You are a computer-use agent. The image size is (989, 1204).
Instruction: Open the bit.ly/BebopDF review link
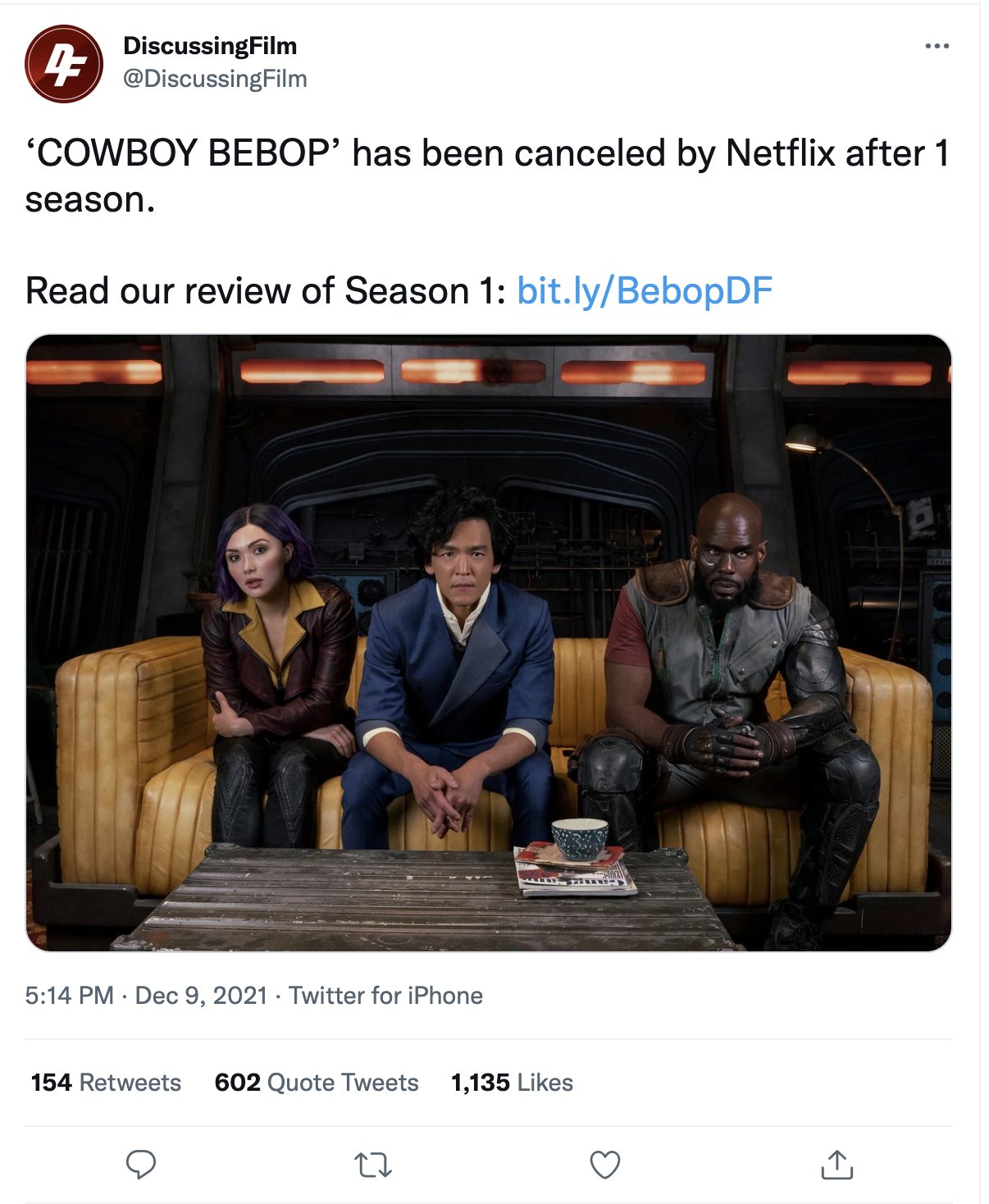[x=645, y=290]
